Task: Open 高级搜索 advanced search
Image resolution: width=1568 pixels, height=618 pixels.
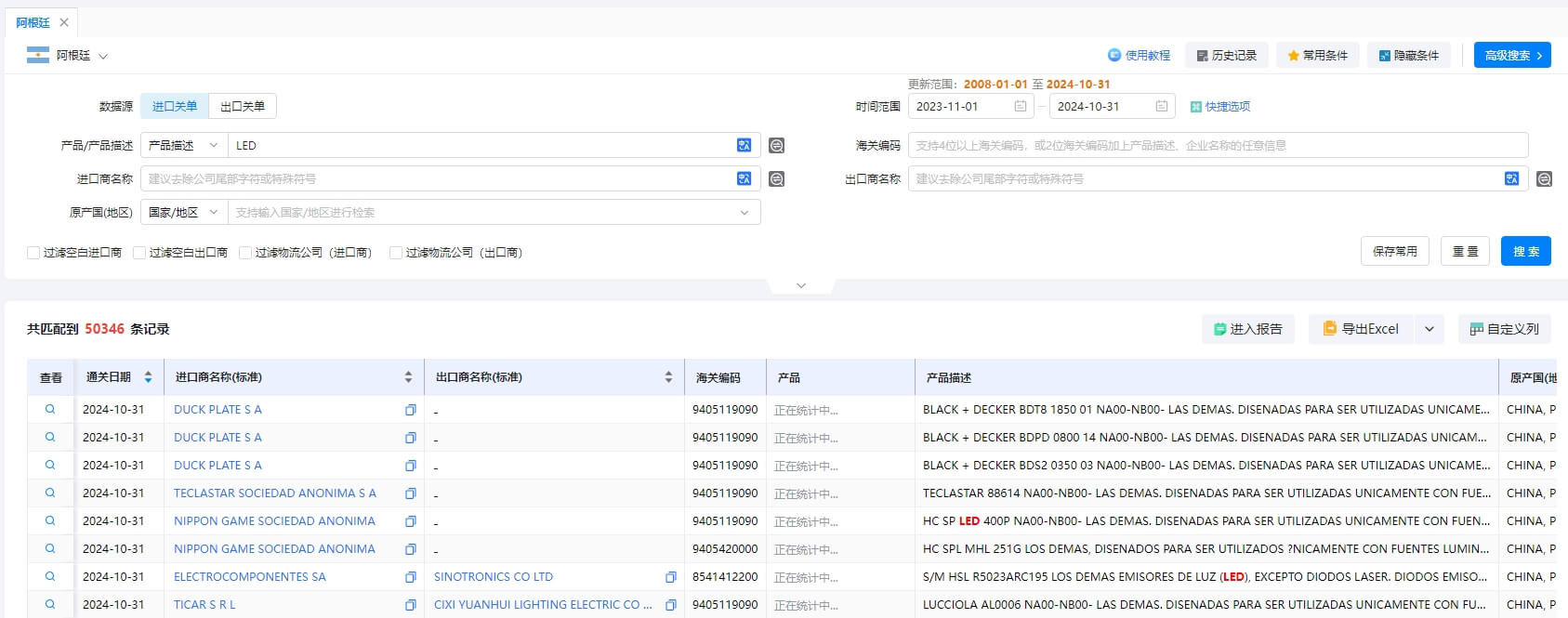Action: click(1512, 56)
